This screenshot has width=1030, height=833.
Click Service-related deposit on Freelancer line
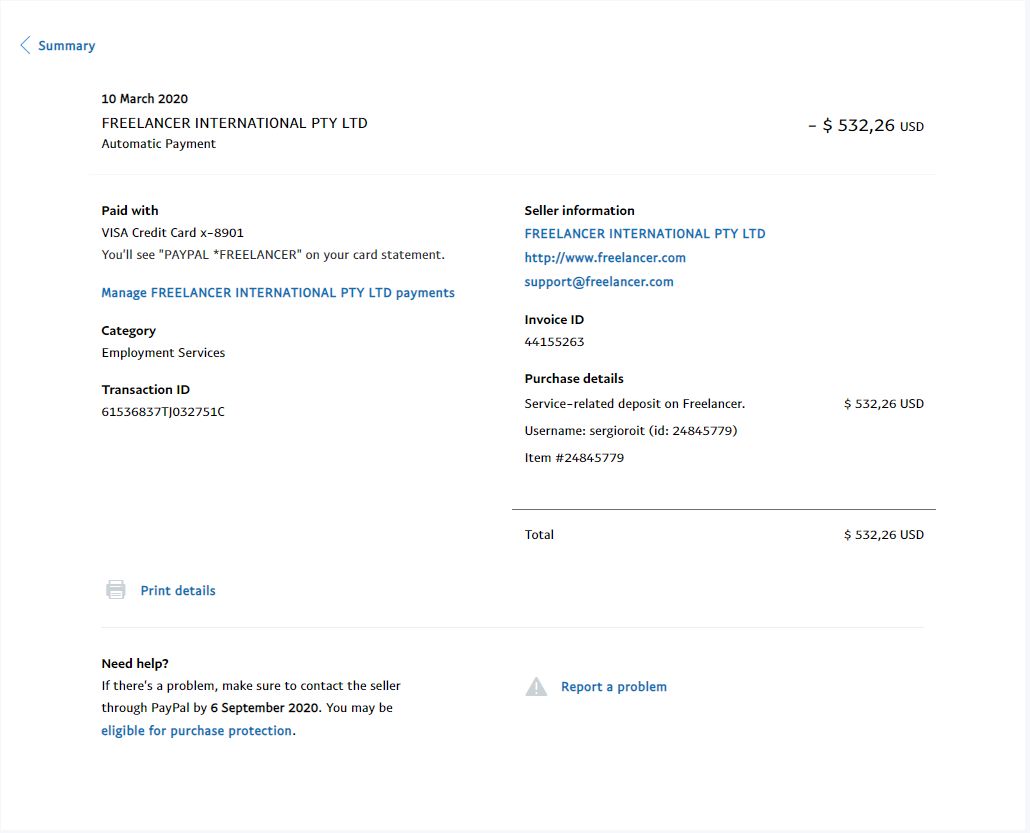tap(635, 404)
